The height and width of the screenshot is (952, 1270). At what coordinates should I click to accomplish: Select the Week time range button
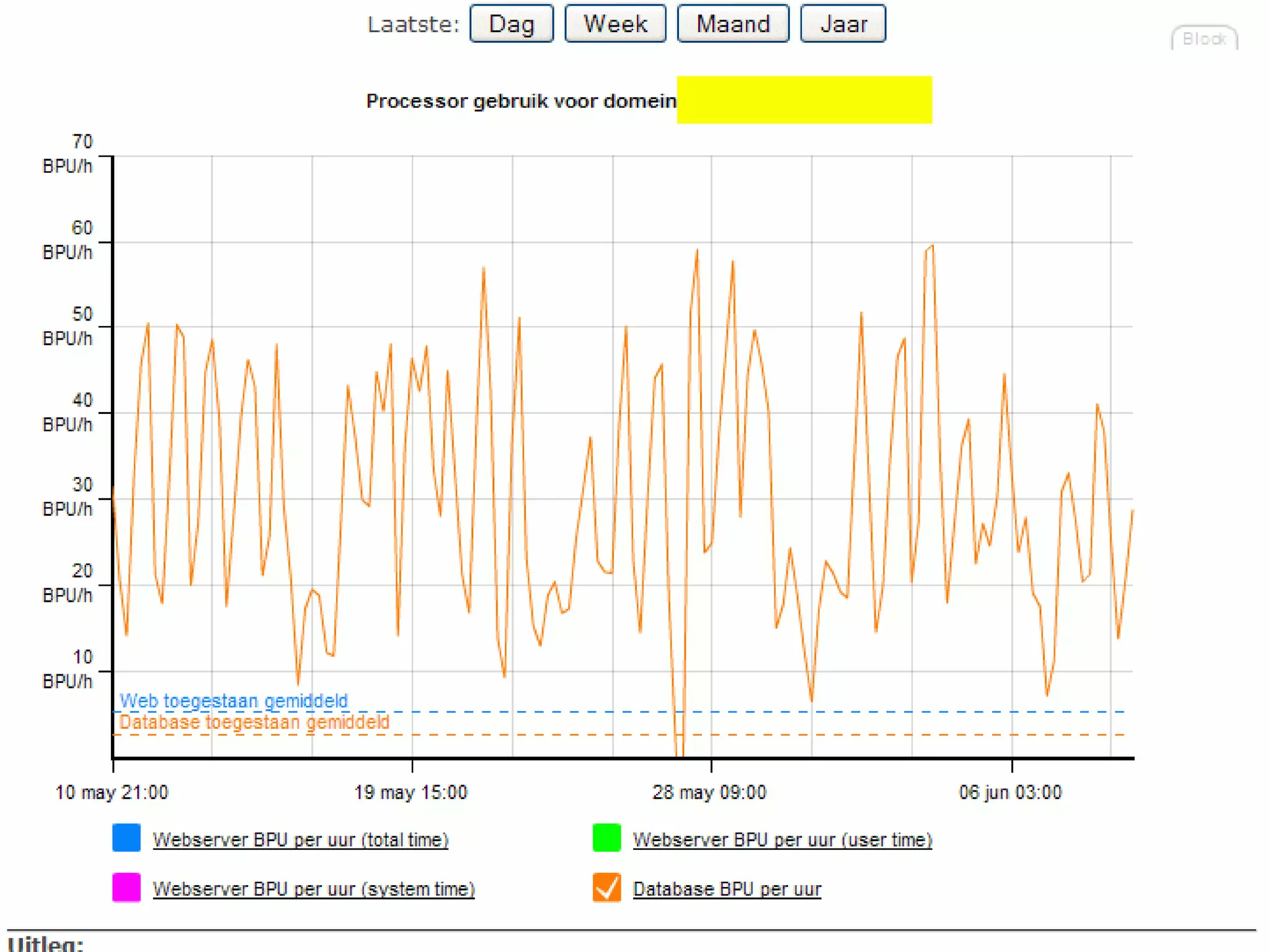615,24
